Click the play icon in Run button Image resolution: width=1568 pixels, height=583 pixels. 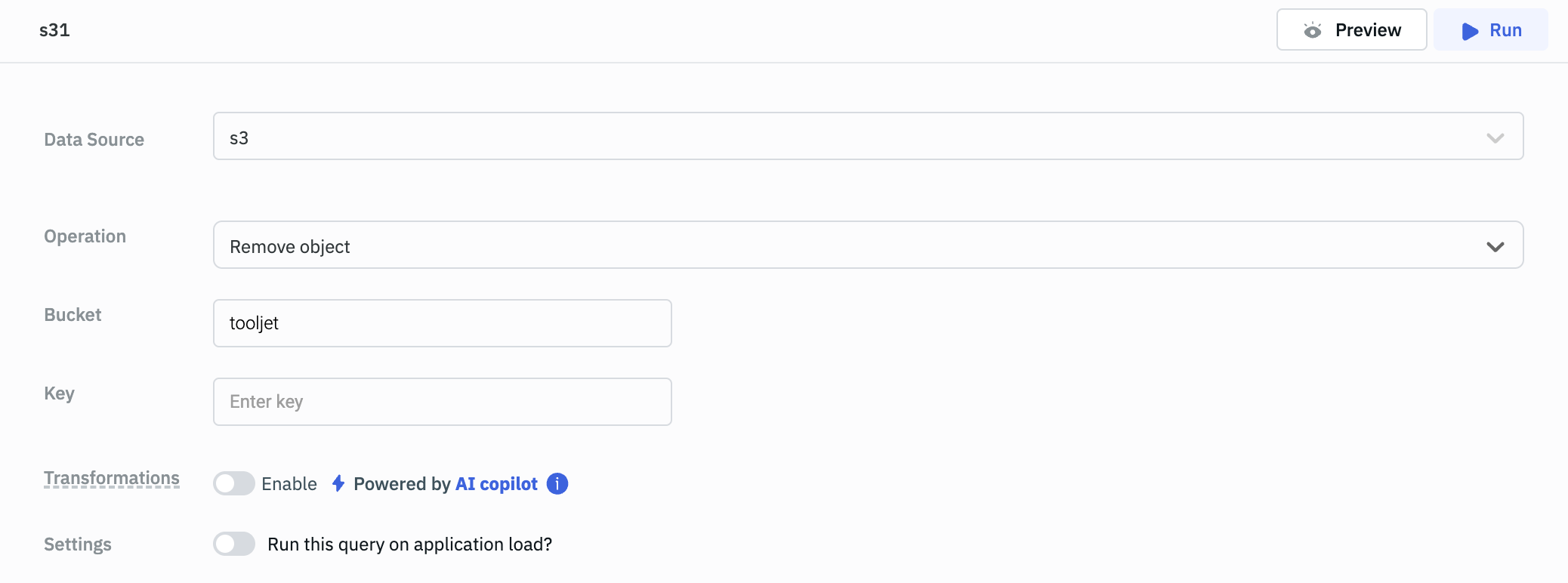point(1470,31)
